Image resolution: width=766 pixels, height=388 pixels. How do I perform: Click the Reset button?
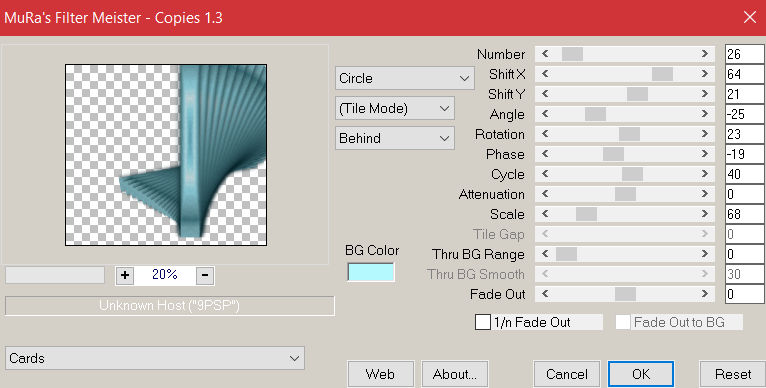tap(733, 374)
